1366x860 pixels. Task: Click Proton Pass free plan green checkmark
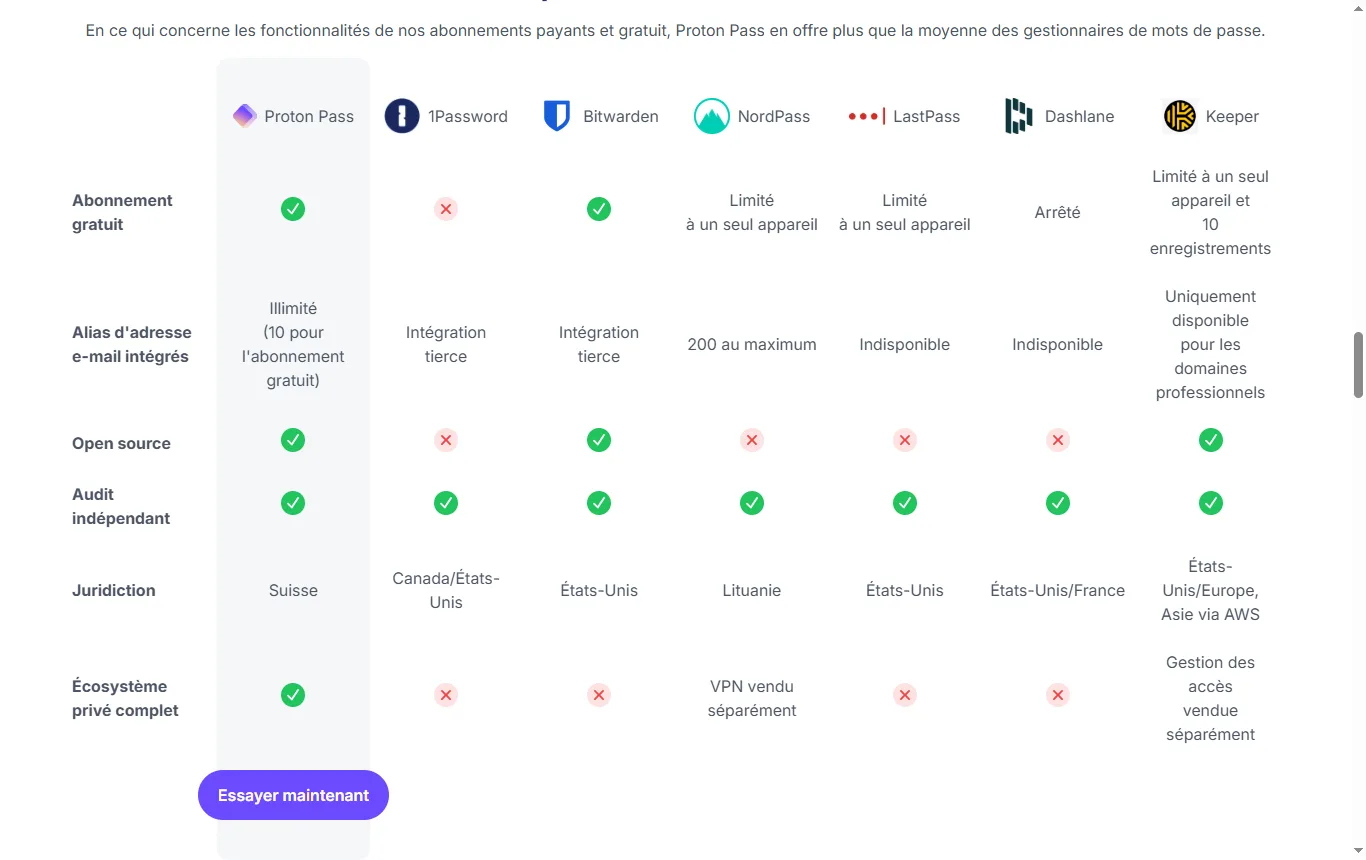point(293,209)
